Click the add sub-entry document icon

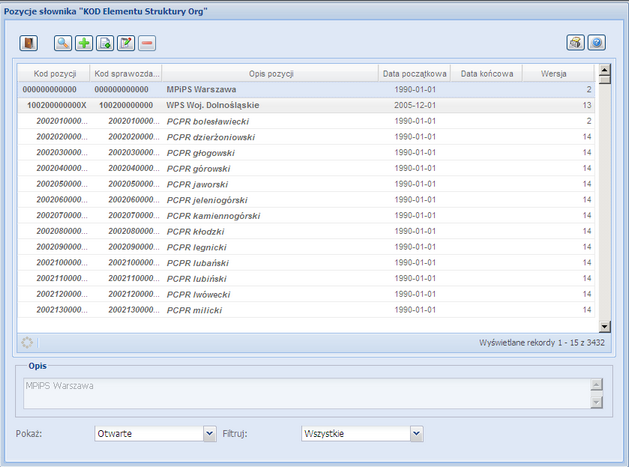point(105,43)
